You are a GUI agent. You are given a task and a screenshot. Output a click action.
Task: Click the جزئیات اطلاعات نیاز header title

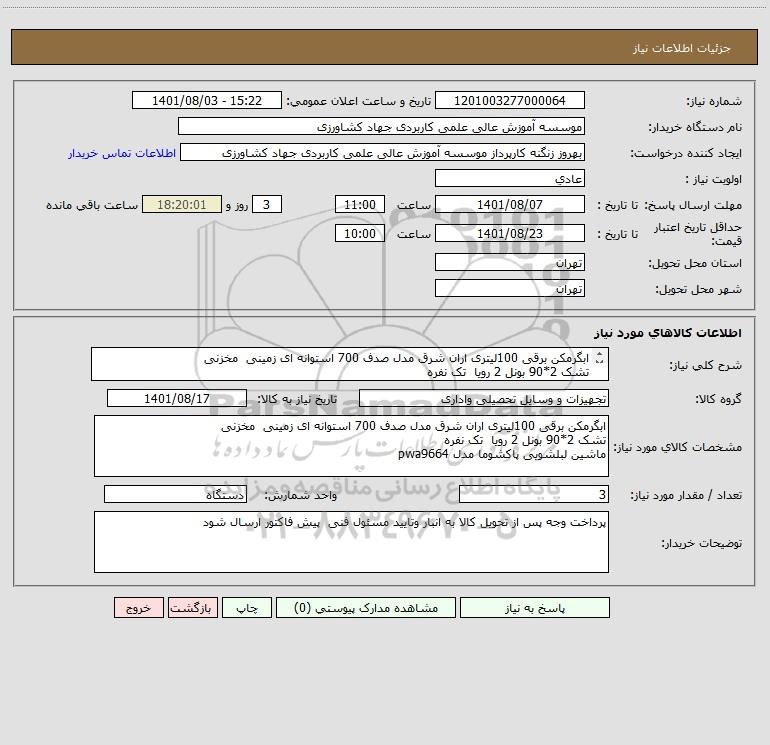point(682,48)
